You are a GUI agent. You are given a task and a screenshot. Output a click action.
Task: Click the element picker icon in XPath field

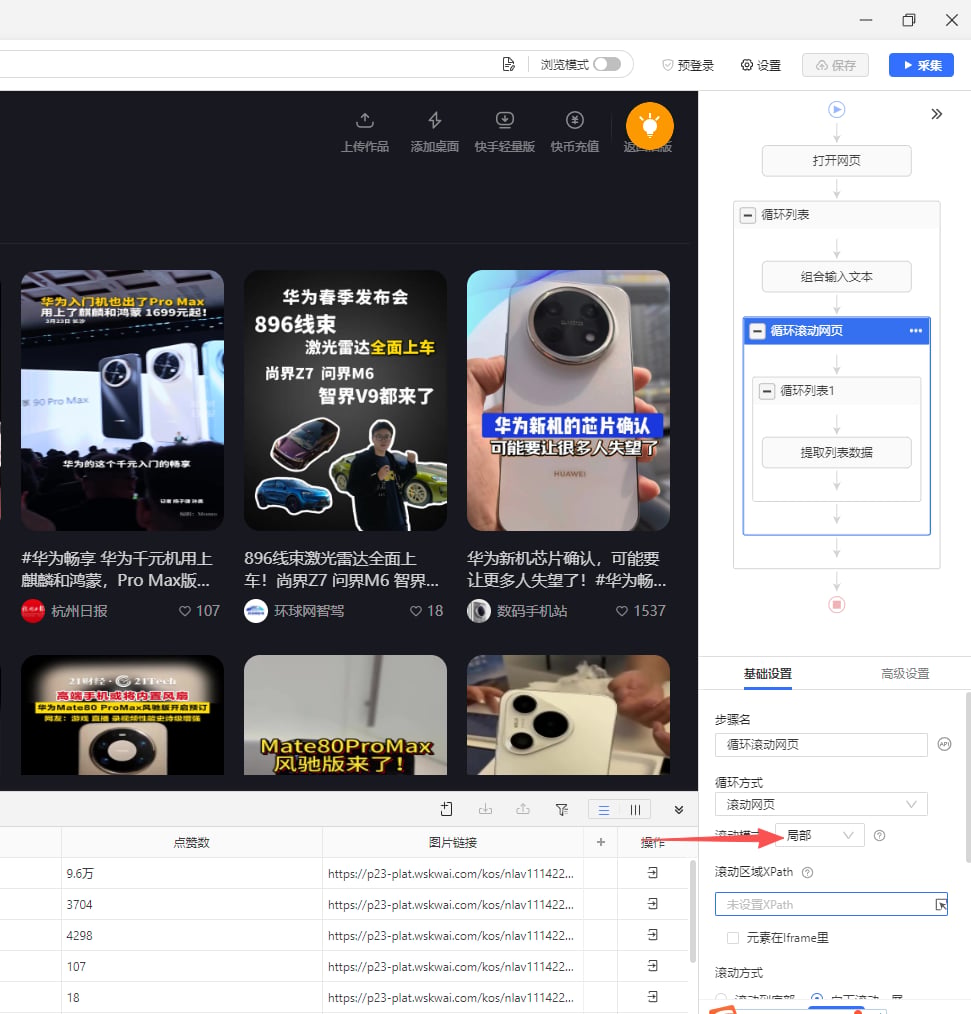point(941,905)
